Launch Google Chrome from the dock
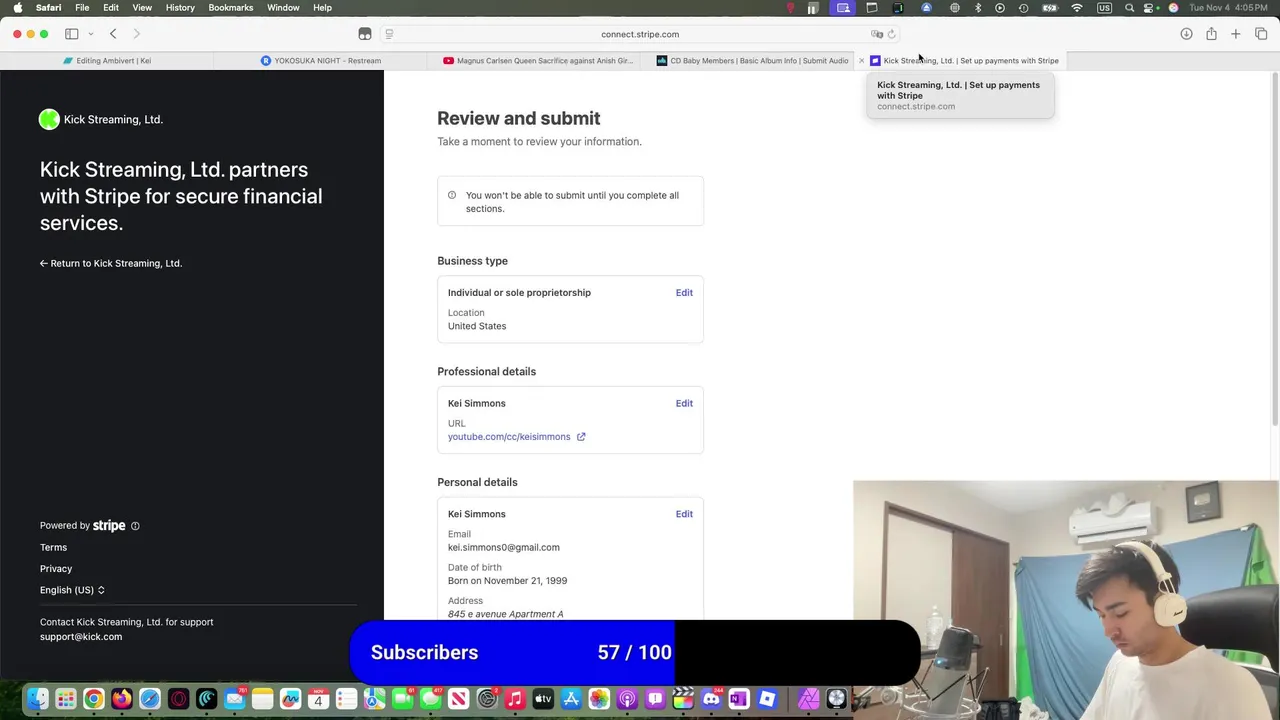This screenshot has width=1280, height=720. coord(93,699)
